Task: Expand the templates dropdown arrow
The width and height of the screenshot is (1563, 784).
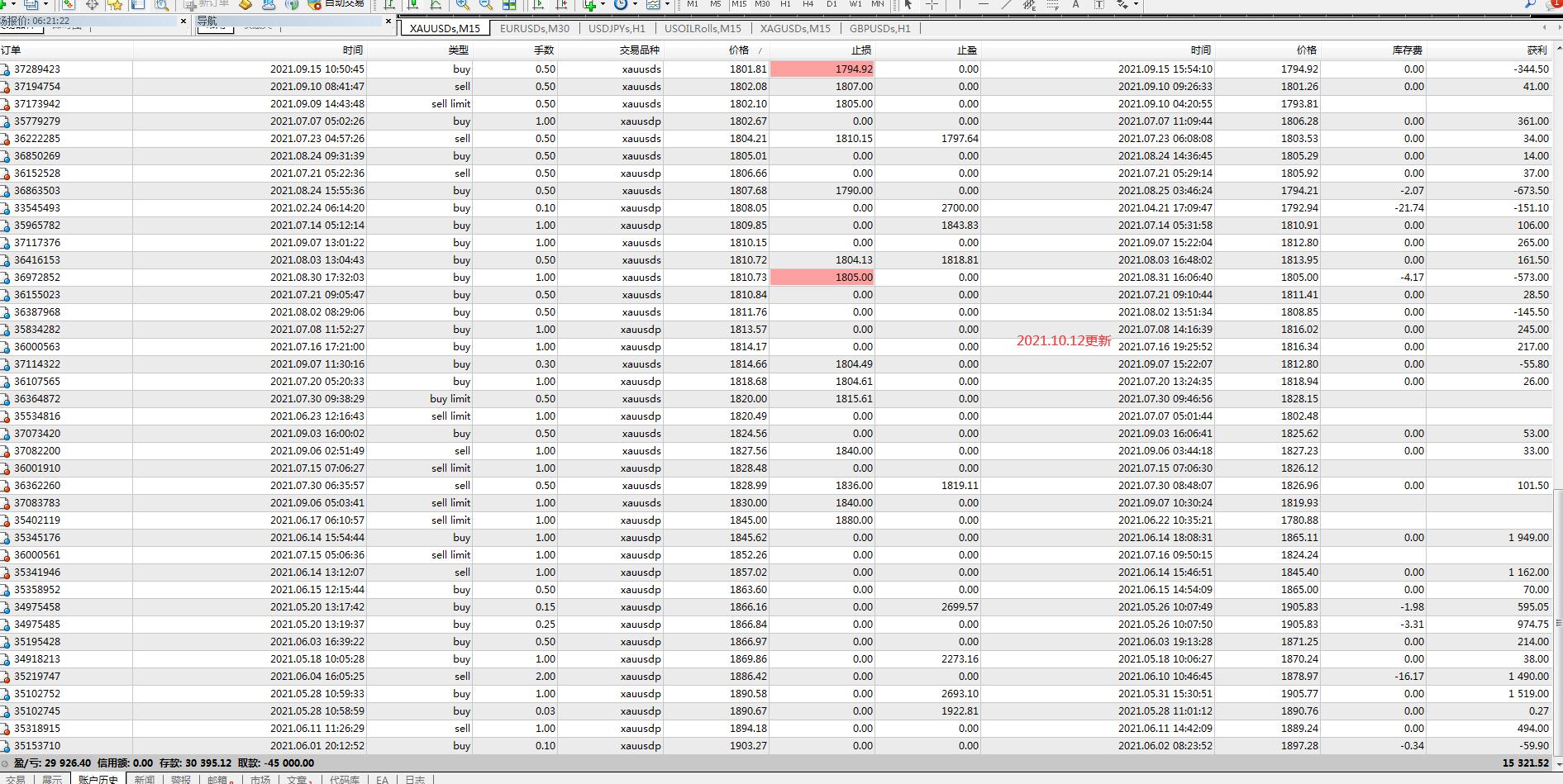Action: click(x=667, y=4)
